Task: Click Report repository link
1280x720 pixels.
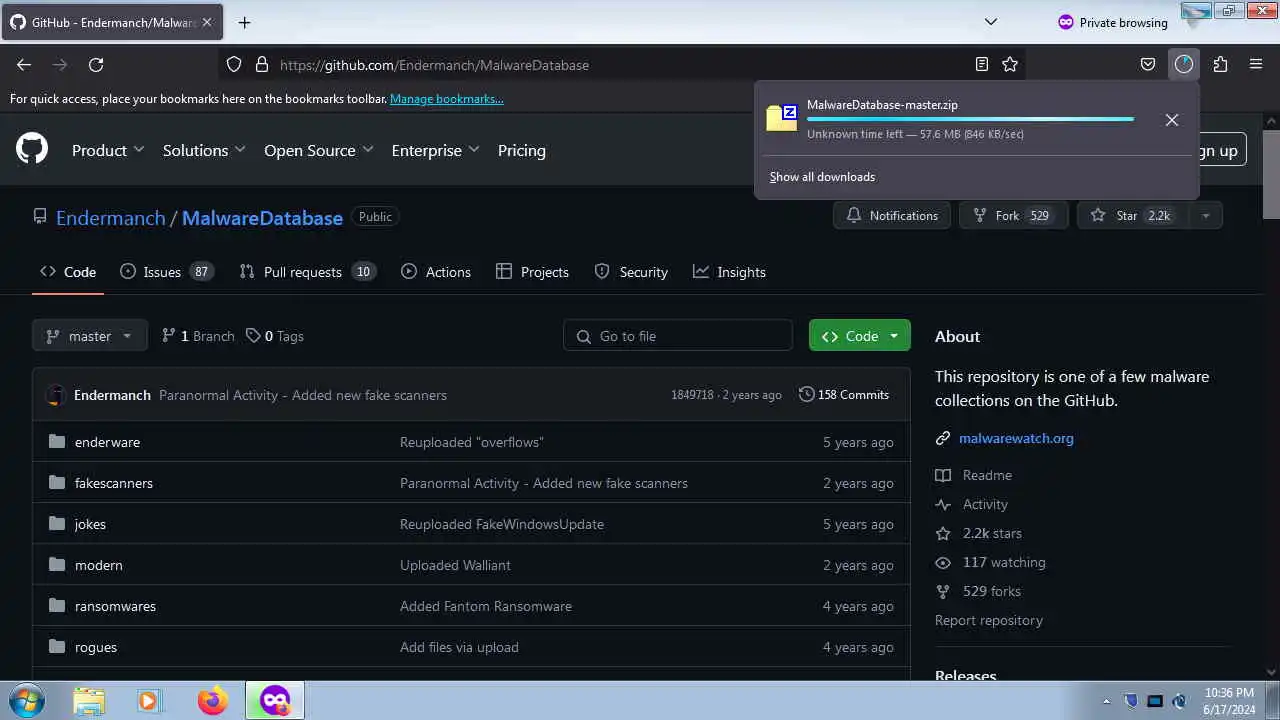Action: click(989, 620)
